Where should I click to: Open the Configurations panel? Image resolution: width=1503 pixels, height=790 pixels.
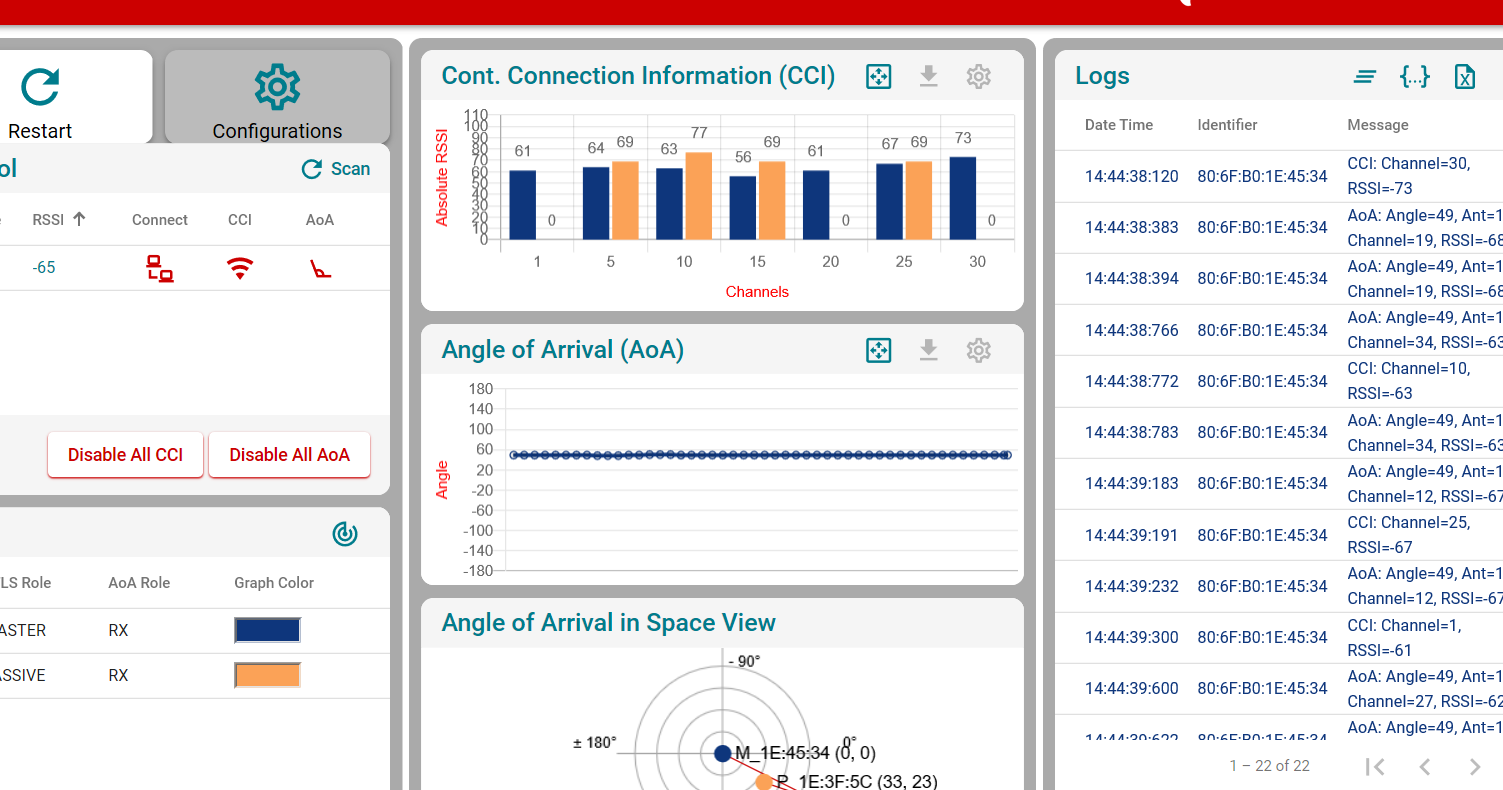click(x=277, y=97)
